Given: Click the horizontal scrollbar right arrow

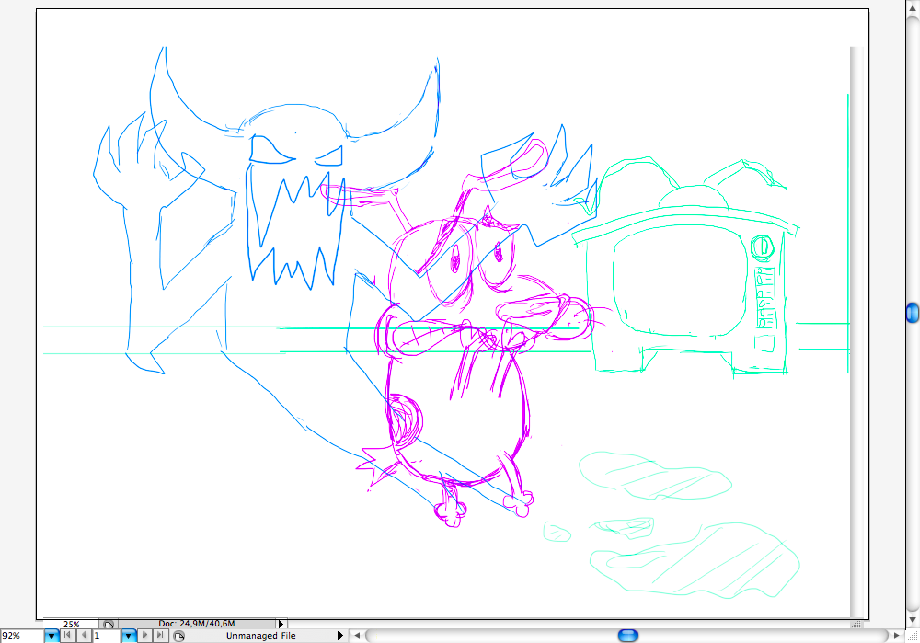Looking at the screenshot, I should pyautogui.click(x=896, y=636).
